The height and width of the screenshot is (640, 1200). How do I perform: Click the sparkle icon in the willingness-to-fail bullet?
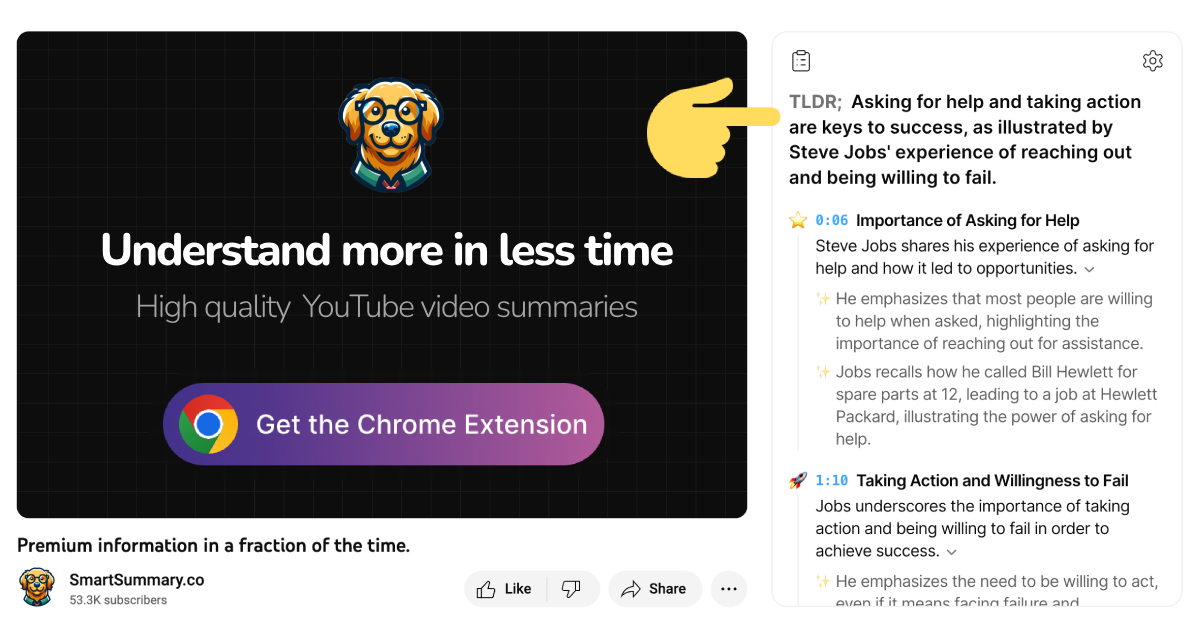[x=822, y=581]
